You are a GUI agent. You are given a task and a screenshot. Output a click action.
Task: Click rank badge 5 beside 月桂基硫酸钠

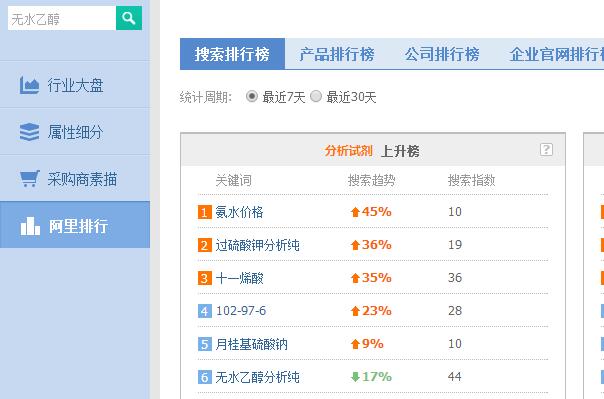[205, 344]
